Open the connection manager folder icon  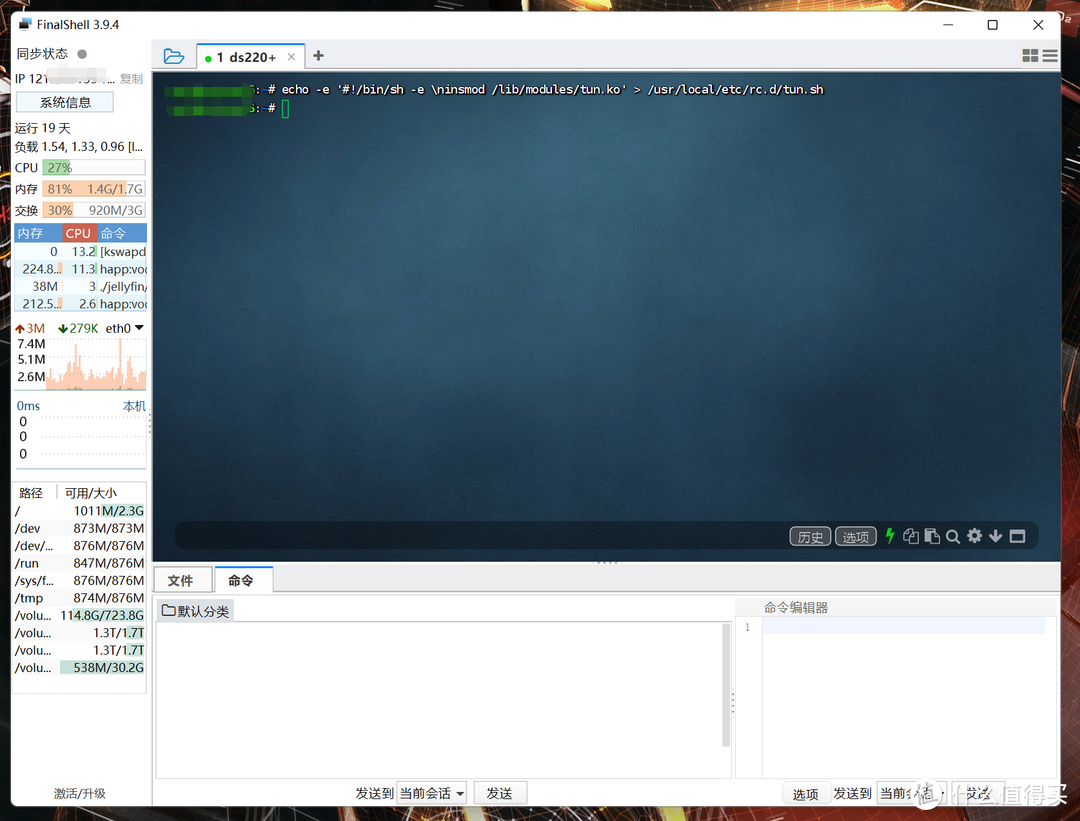173,57
